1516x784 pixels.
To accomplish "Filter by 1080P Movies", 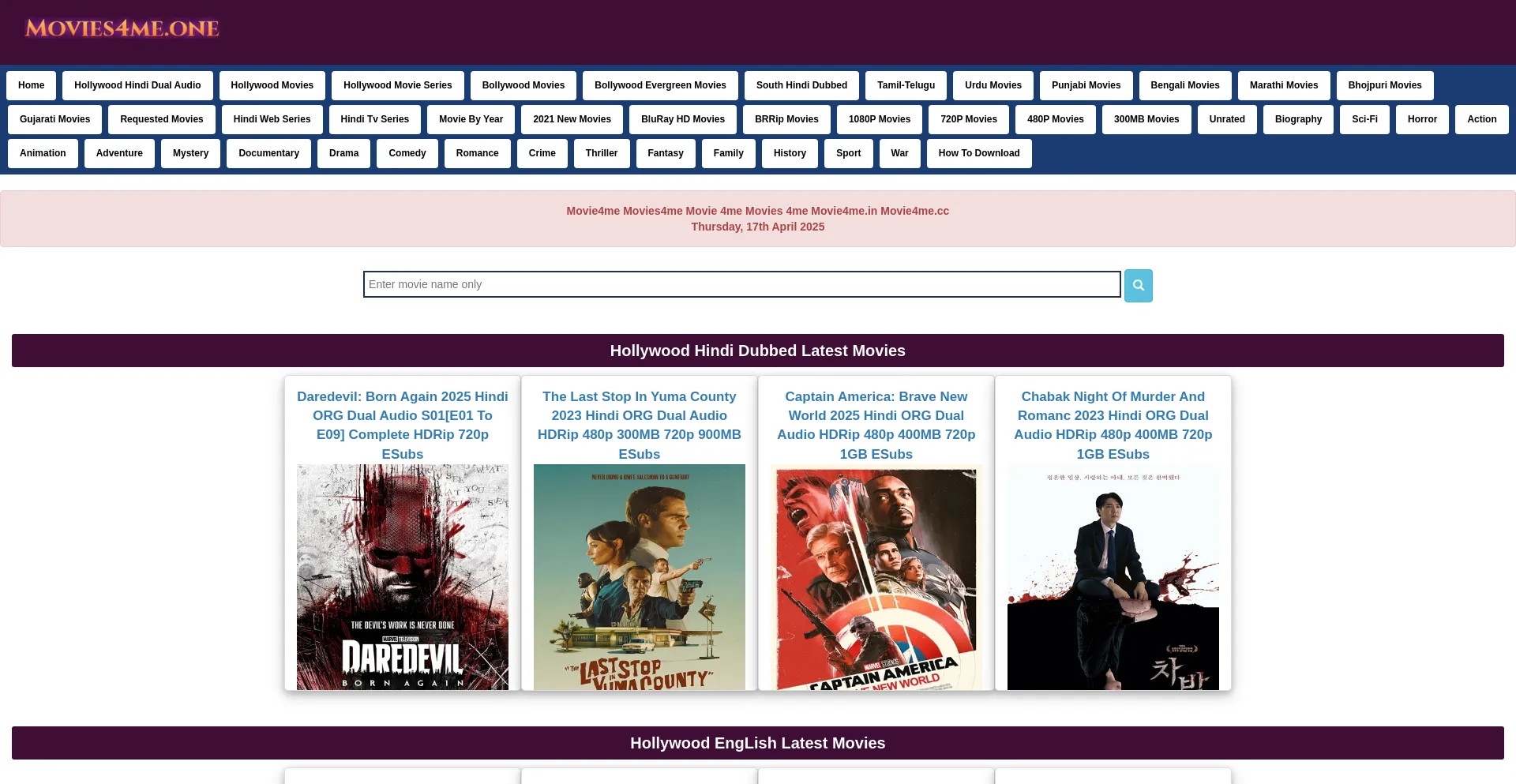I will [x=880, y=119].
